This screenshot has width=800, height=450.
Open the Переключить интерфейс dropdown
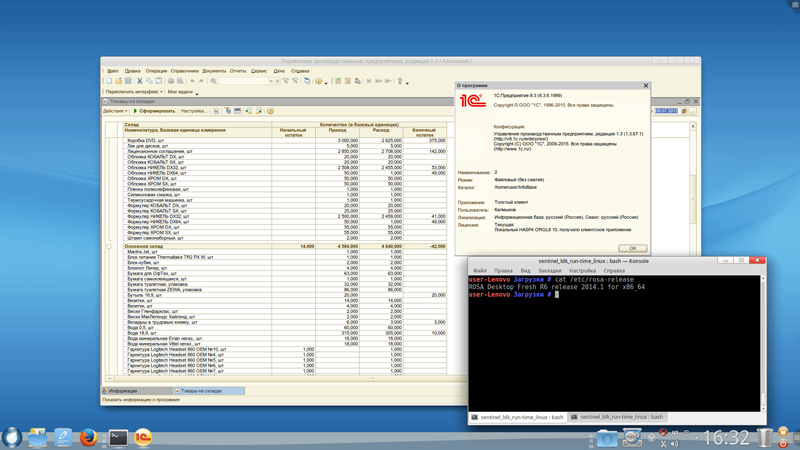coord(134,92)
